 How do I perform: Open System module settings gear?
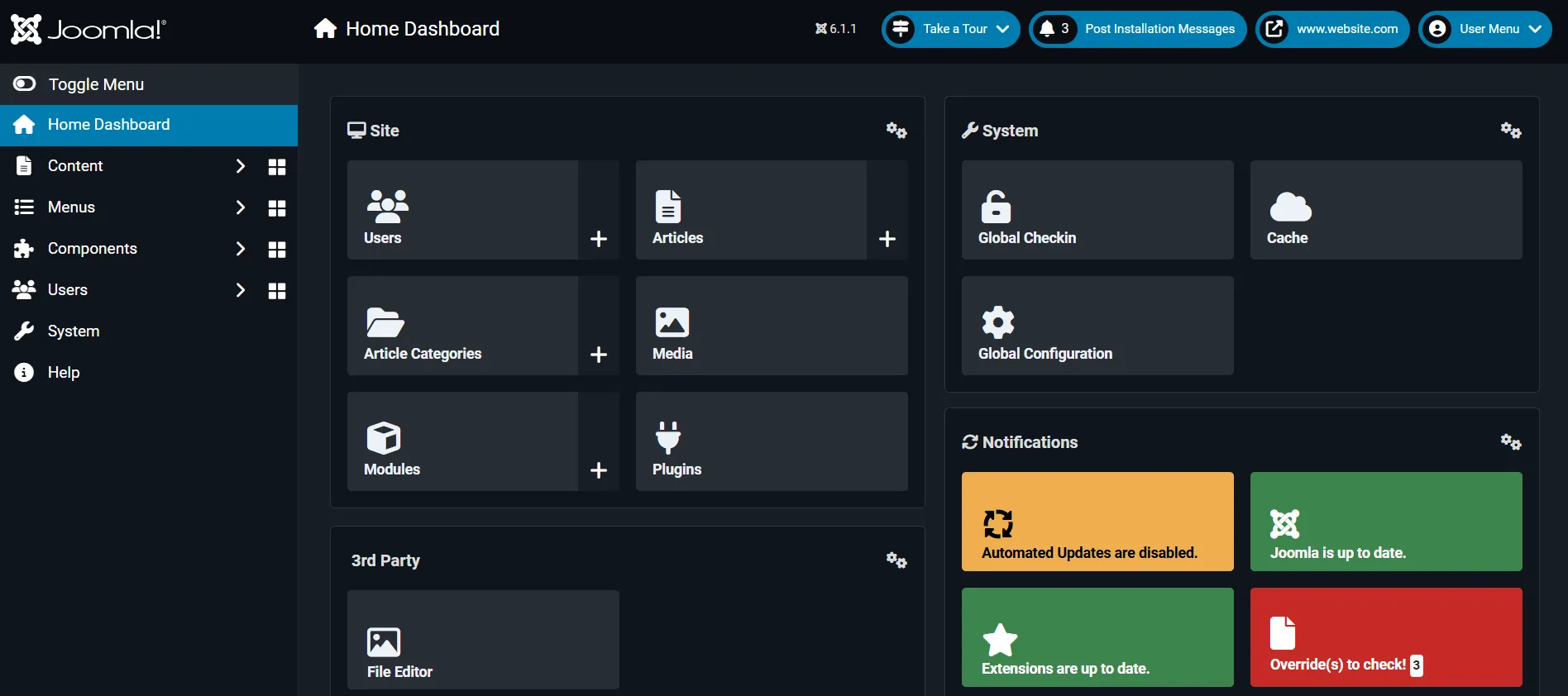(x=1511, y=131)
